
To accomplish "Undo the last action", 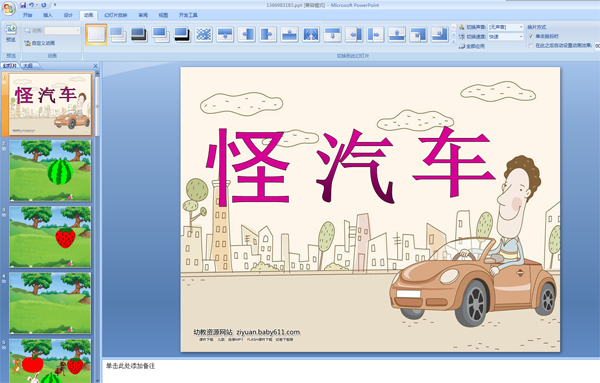I will [x=31, y=5].
